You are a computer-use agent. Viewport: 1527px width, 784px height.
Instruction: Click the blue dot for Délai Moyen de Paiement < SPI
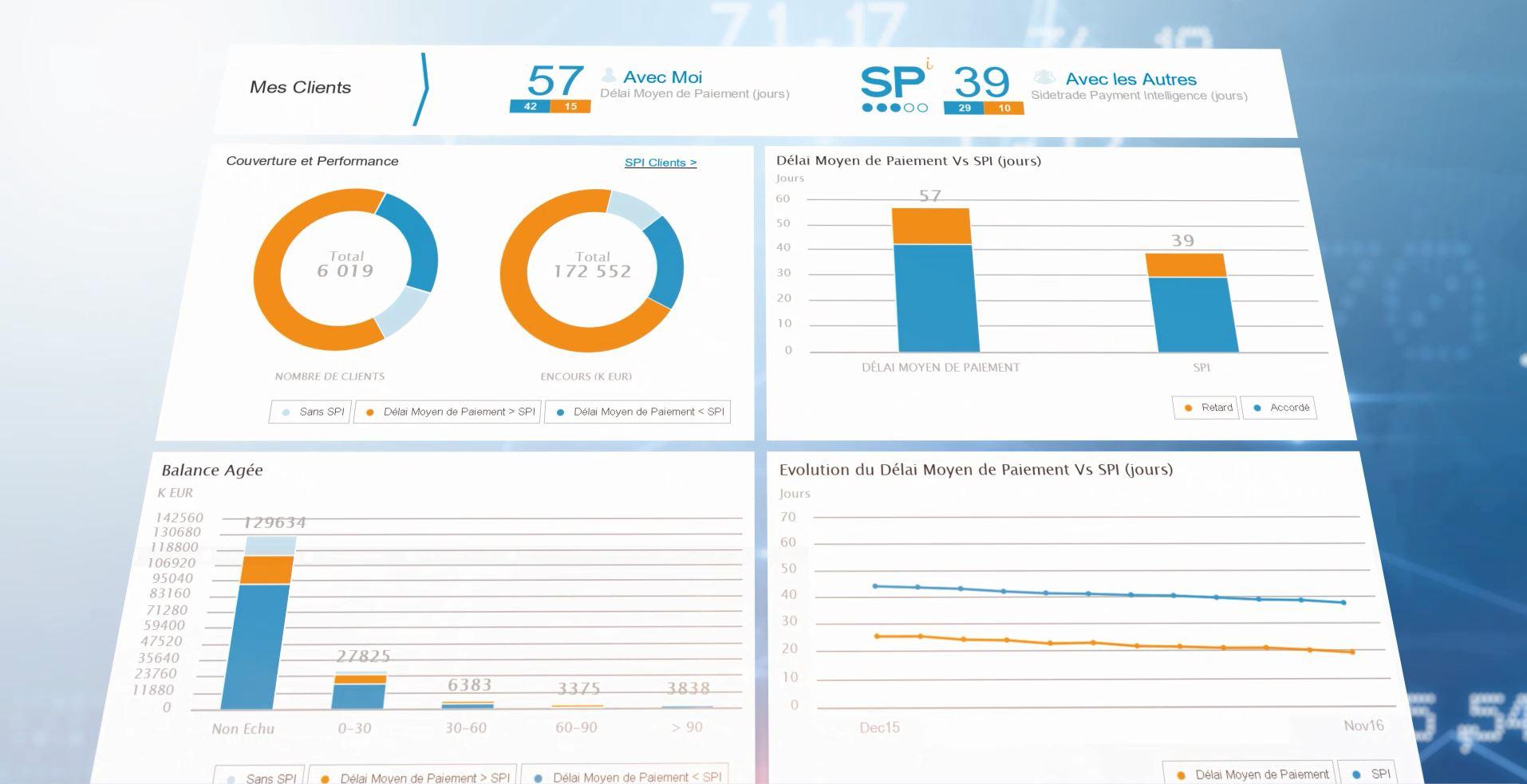[x=561, y=412]
